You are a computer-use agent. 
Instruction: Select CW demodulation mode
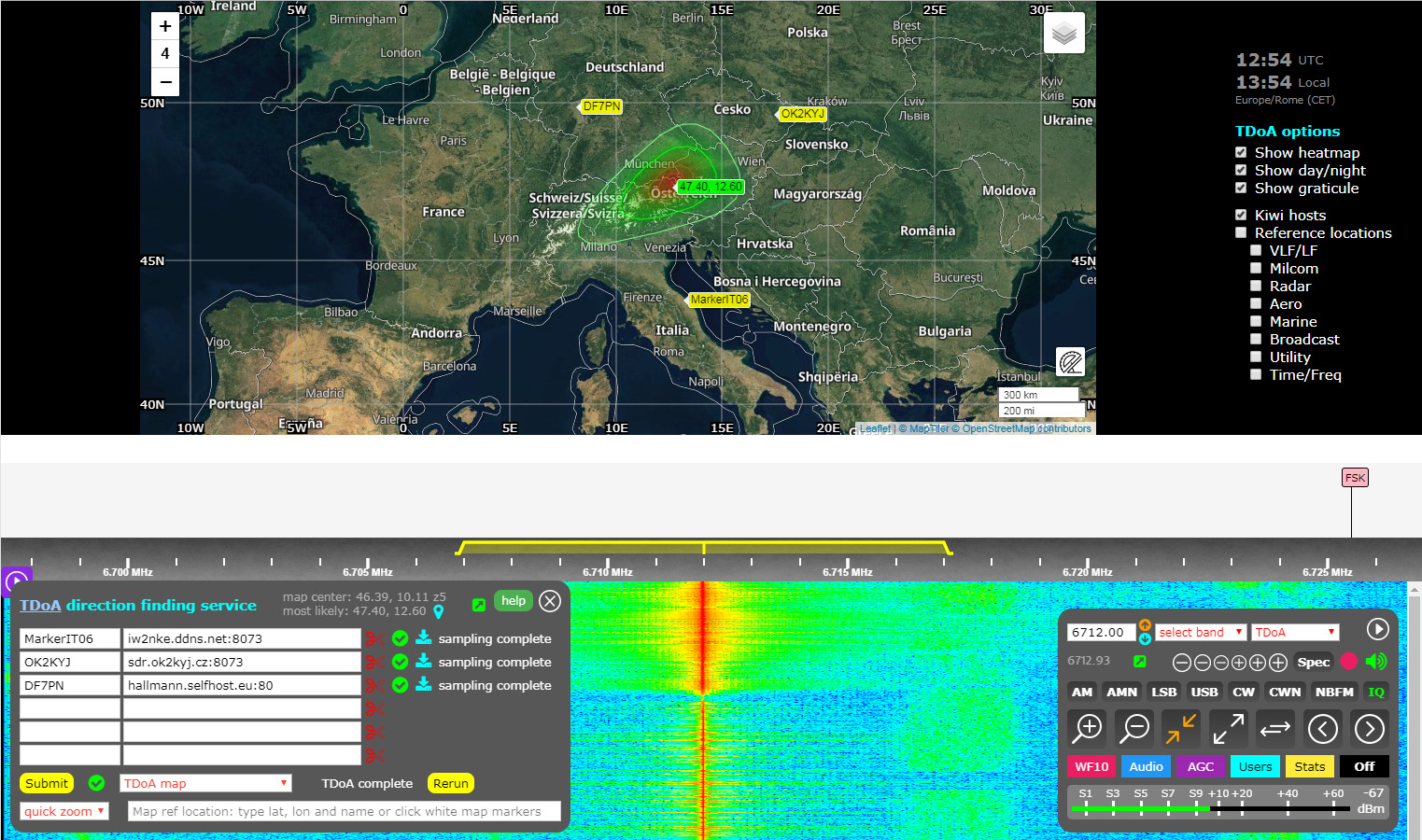tap(1244, 692)
